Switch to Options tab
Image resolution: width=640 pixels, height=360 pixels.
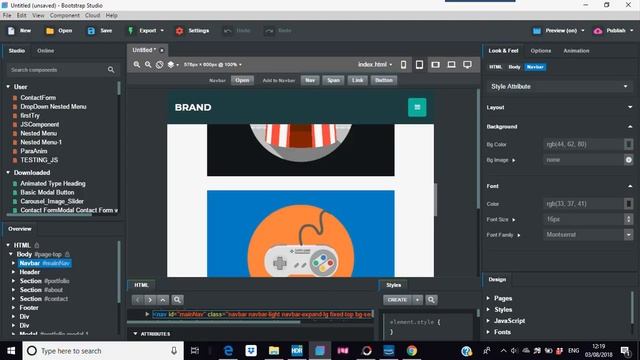click(540, 51)
